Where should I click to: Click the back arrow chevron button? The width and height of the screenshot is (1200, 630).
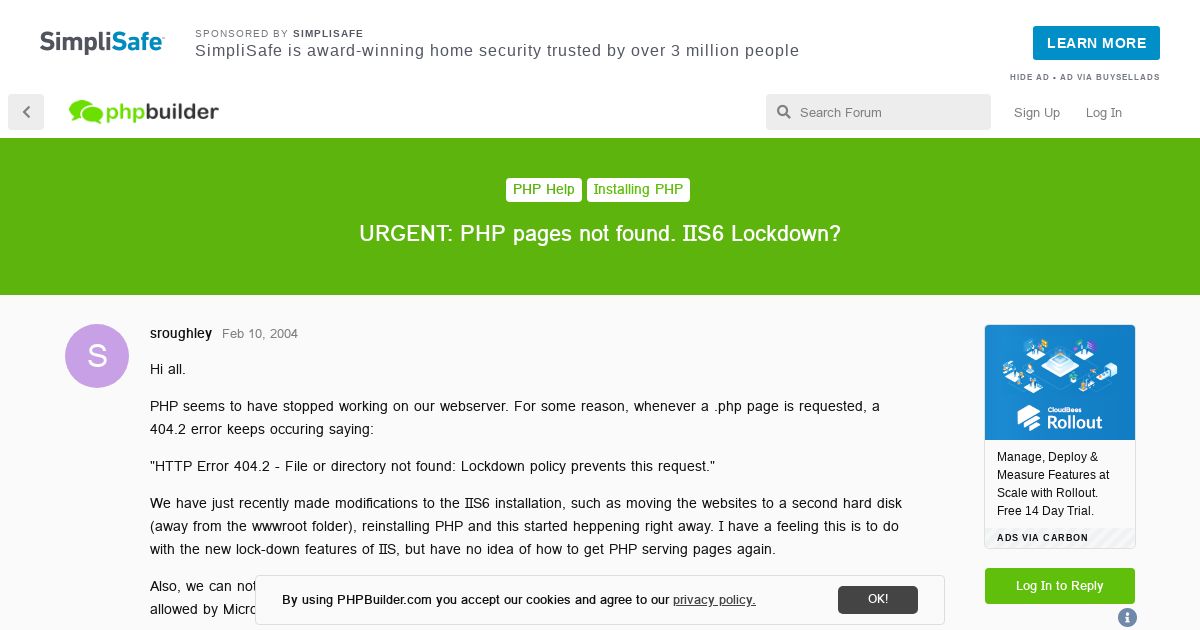click(26, 112)
